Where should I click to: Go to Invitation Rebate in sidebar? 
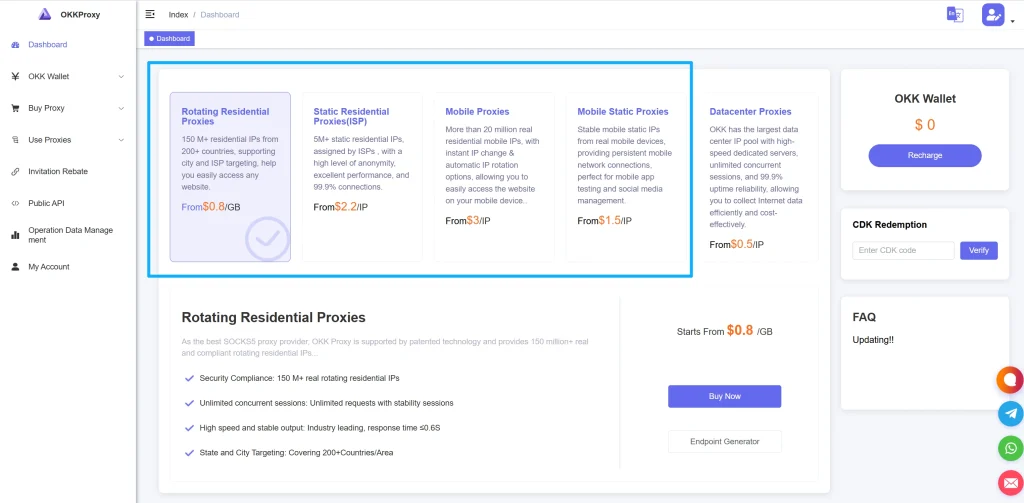pyautogui.click(x=58, y=171)
